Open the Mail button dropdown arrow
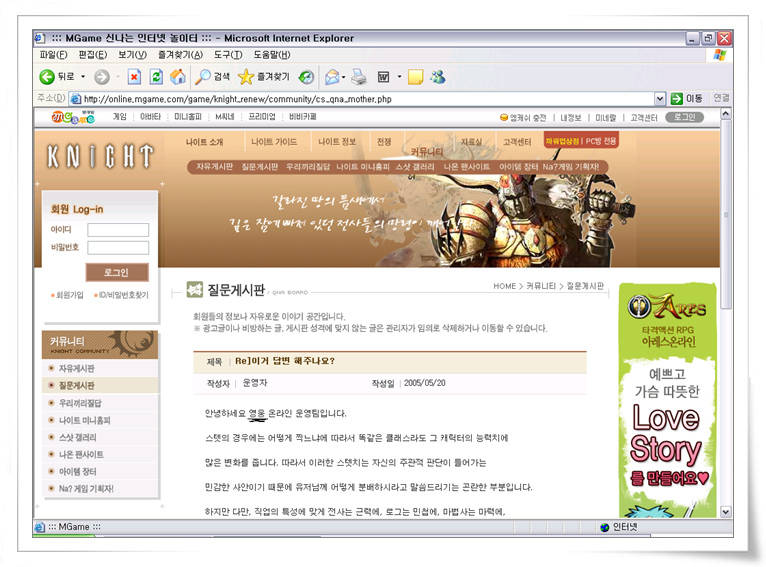The width and height of the screenshot is (766, 567). click(343, 77)
